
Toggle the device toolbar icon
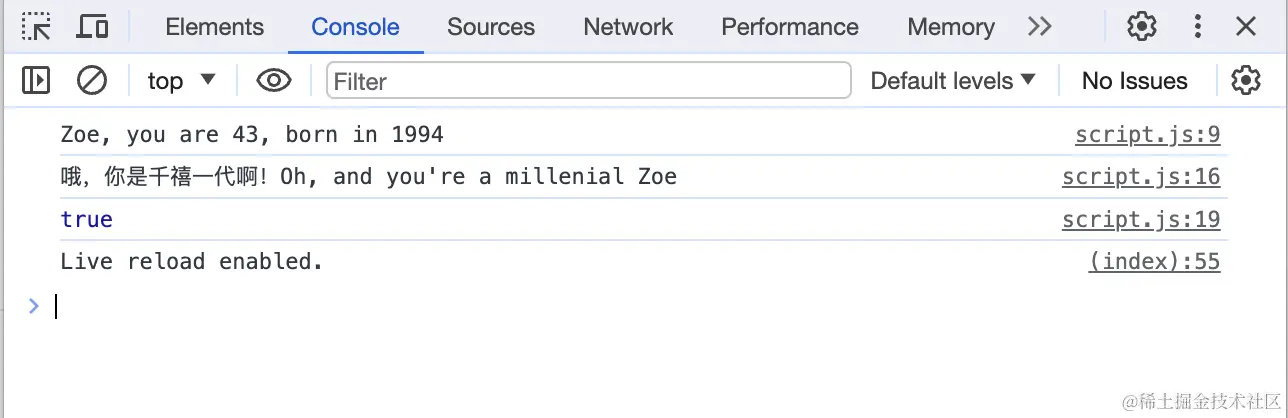92,27
